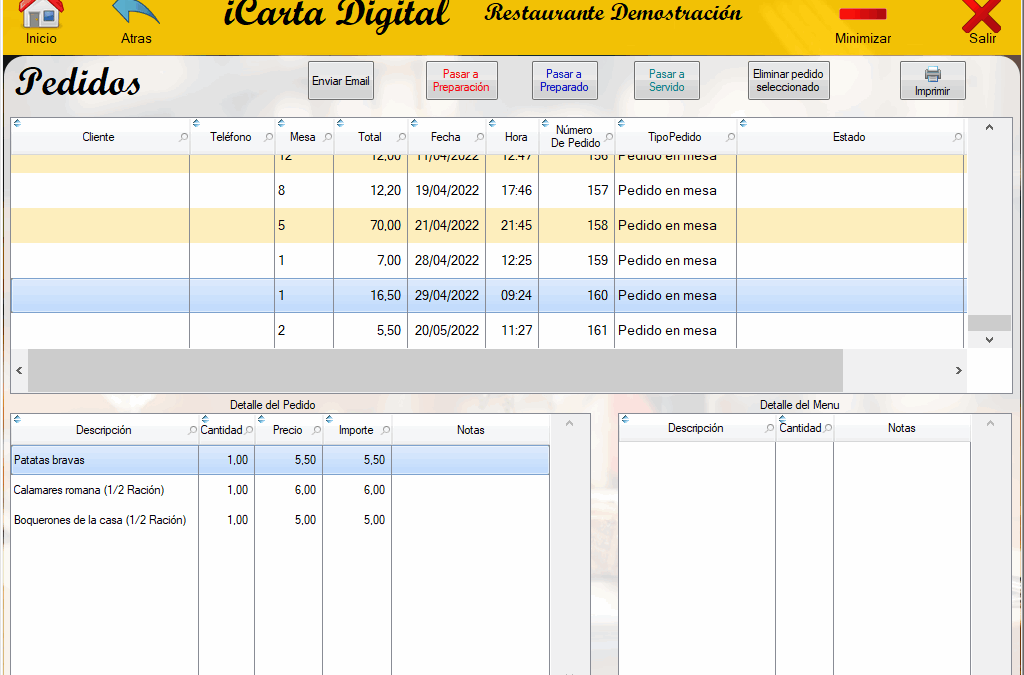The height and width of the screenshot is (675, 1024).
Task: Click up arrow of Detalle del Menu scrollbar
Action: (990, 424)
